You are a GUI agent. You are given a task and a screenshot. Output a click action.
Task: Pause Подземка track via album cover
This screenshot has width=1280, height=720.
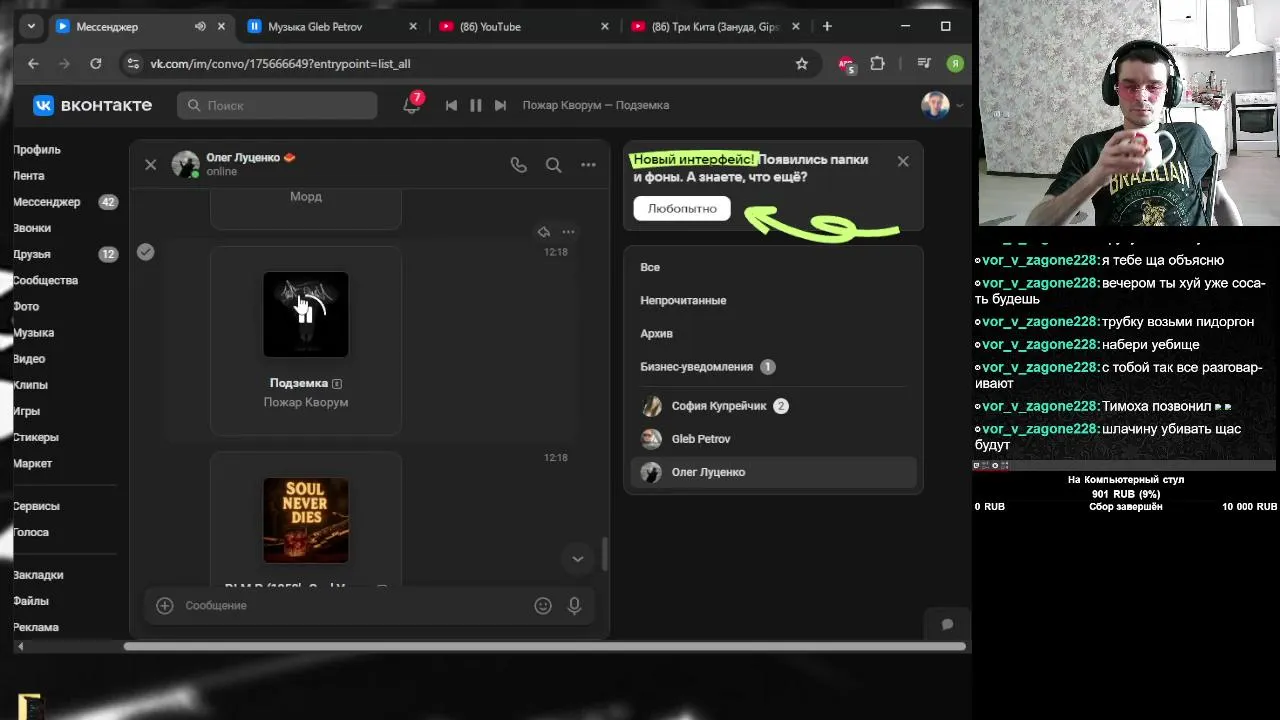pyautogui.click(x=306, y=314)
